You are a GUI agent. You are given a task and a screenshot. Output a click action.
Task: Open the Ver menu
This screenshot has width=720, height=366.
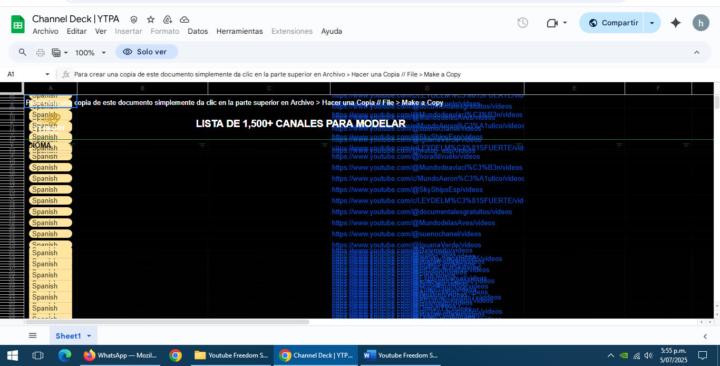[x=101, y=31]
